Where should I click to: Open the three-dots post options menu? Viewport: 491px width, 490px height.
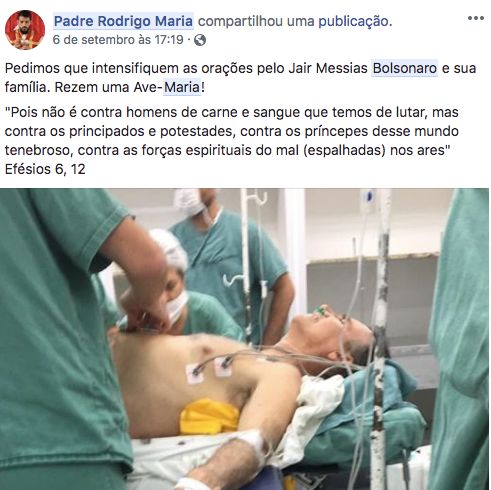coord(476,18)
